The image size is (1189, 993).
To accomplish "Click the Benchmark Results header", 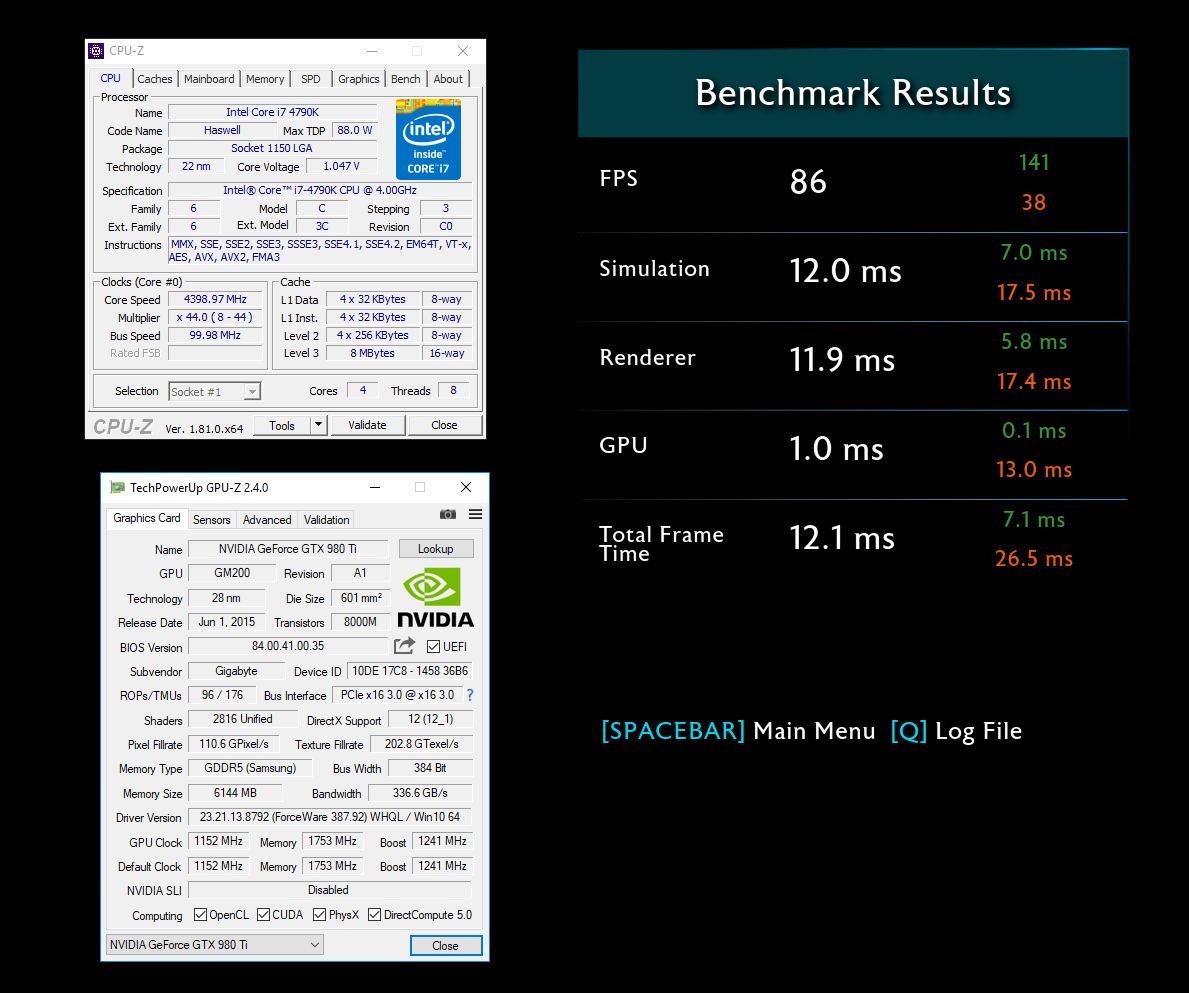I will point(853,93).
